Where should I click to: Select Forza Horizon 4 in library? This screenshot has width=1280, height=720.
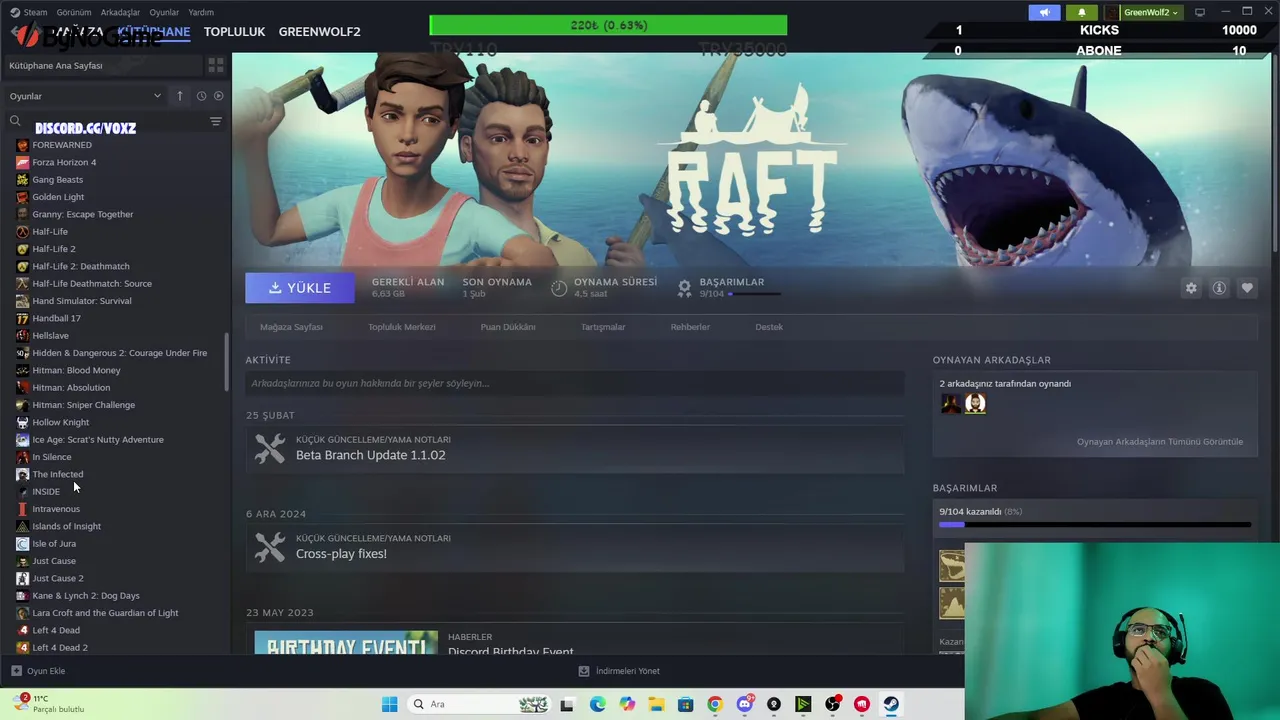[64, 162]
